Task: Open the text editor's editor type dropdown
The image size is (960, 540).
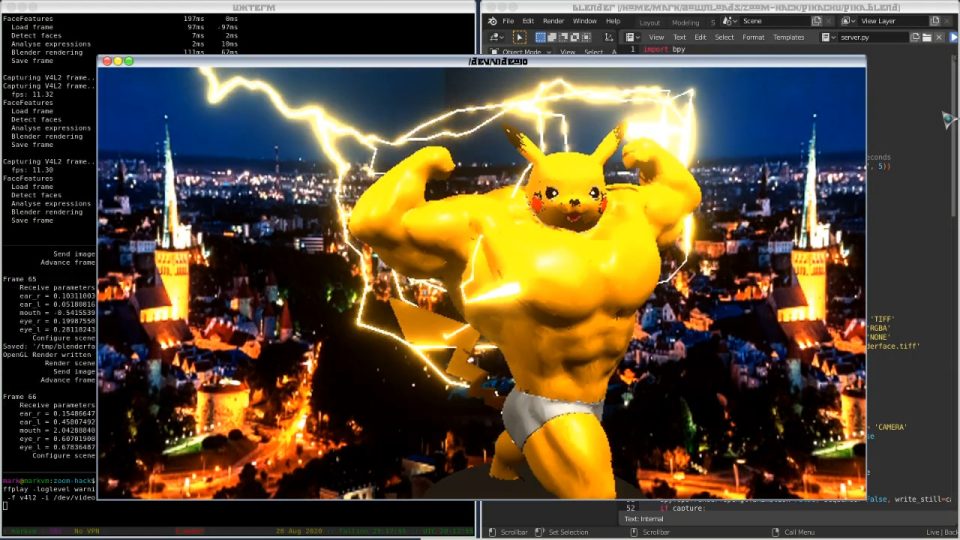Action: 632,37
